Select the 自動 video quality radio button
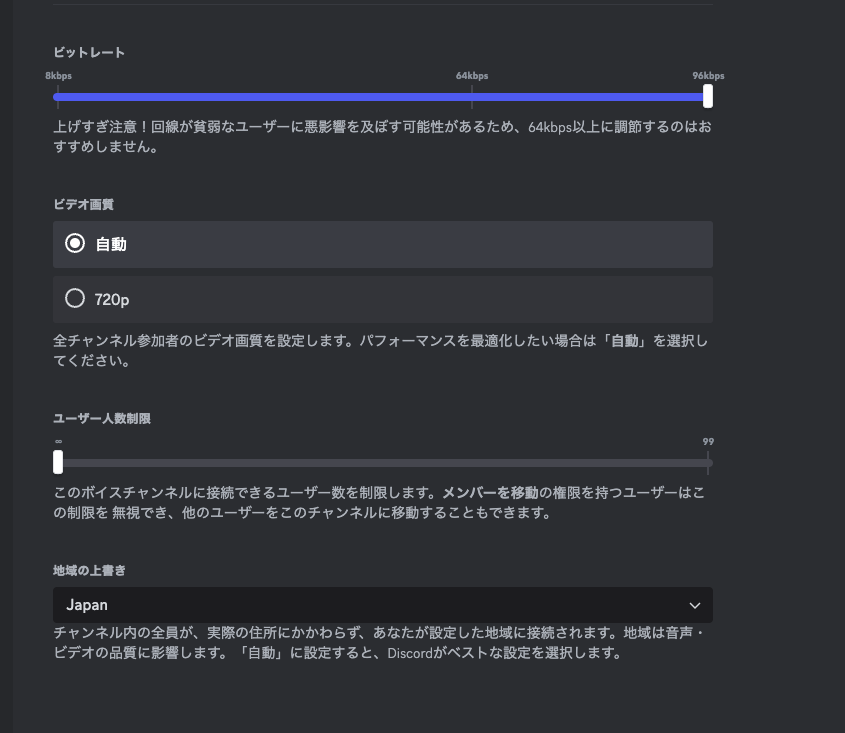The image size is (845, 733). [x=74, y=244]
